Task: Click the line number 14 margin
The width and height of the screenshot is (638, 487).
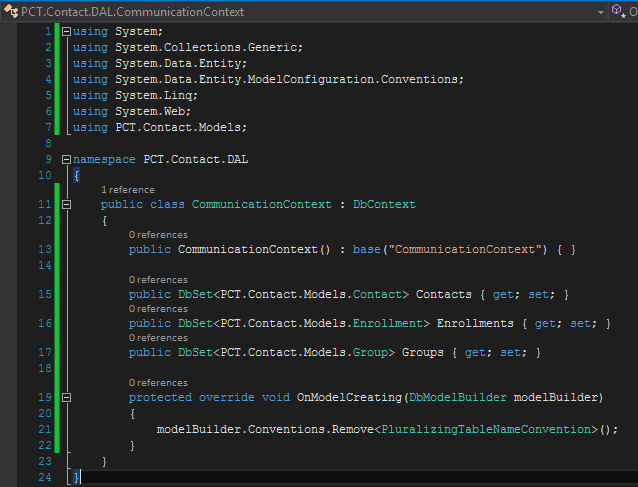Action: click(x=44, y=265)
